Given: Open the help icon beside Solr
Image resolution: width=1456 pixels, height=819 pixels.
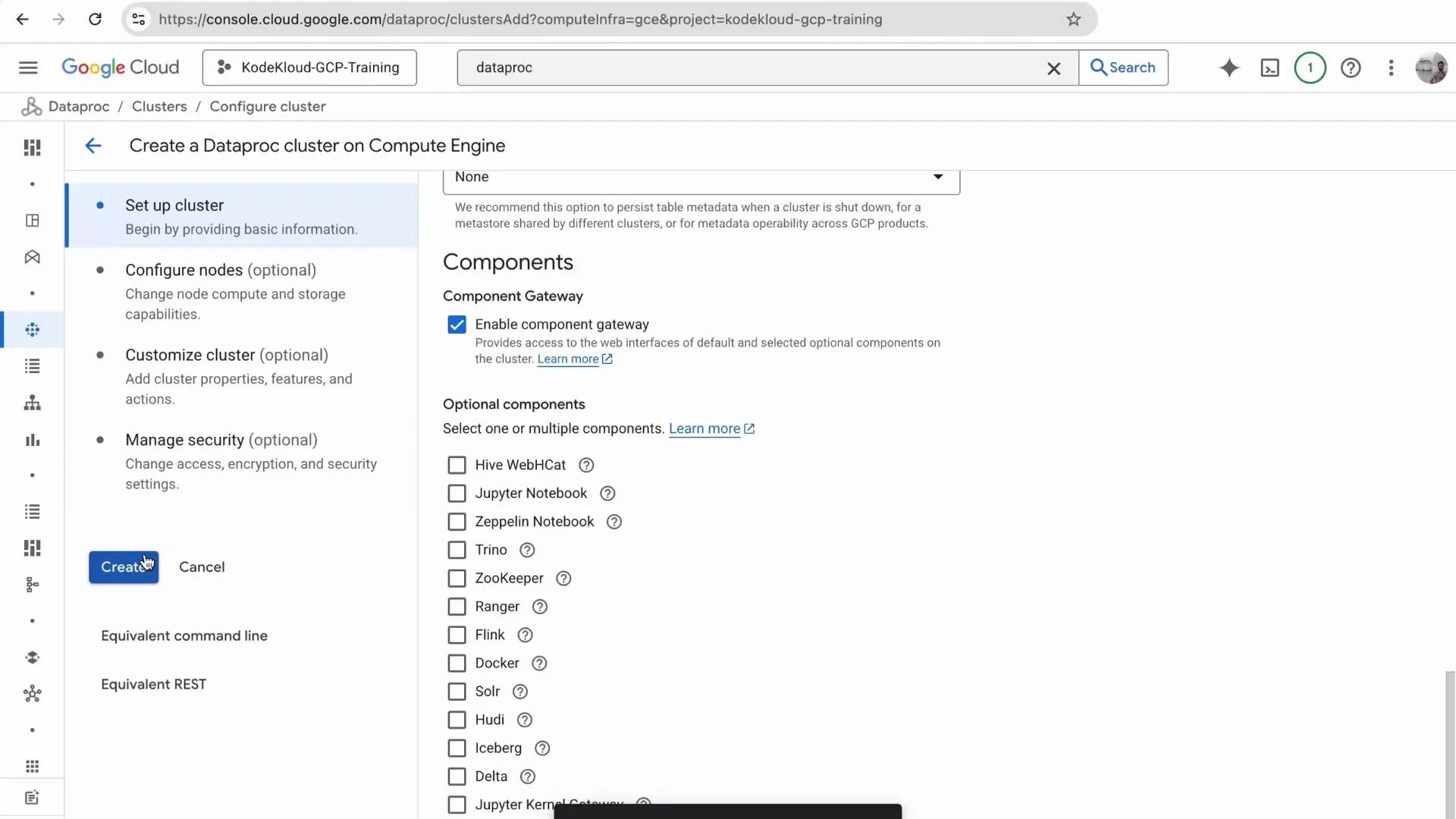Looking at the screenshot, I should 520,692.
